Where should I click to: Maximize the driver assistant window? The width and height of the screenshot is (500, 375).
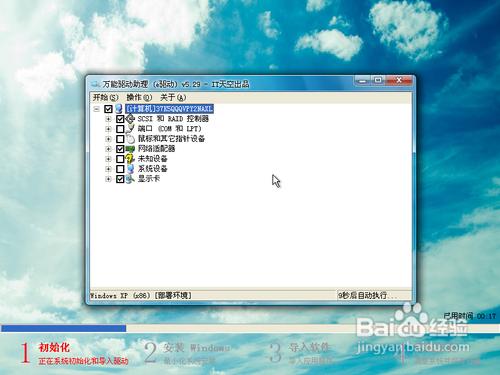(x=378, y=80)
